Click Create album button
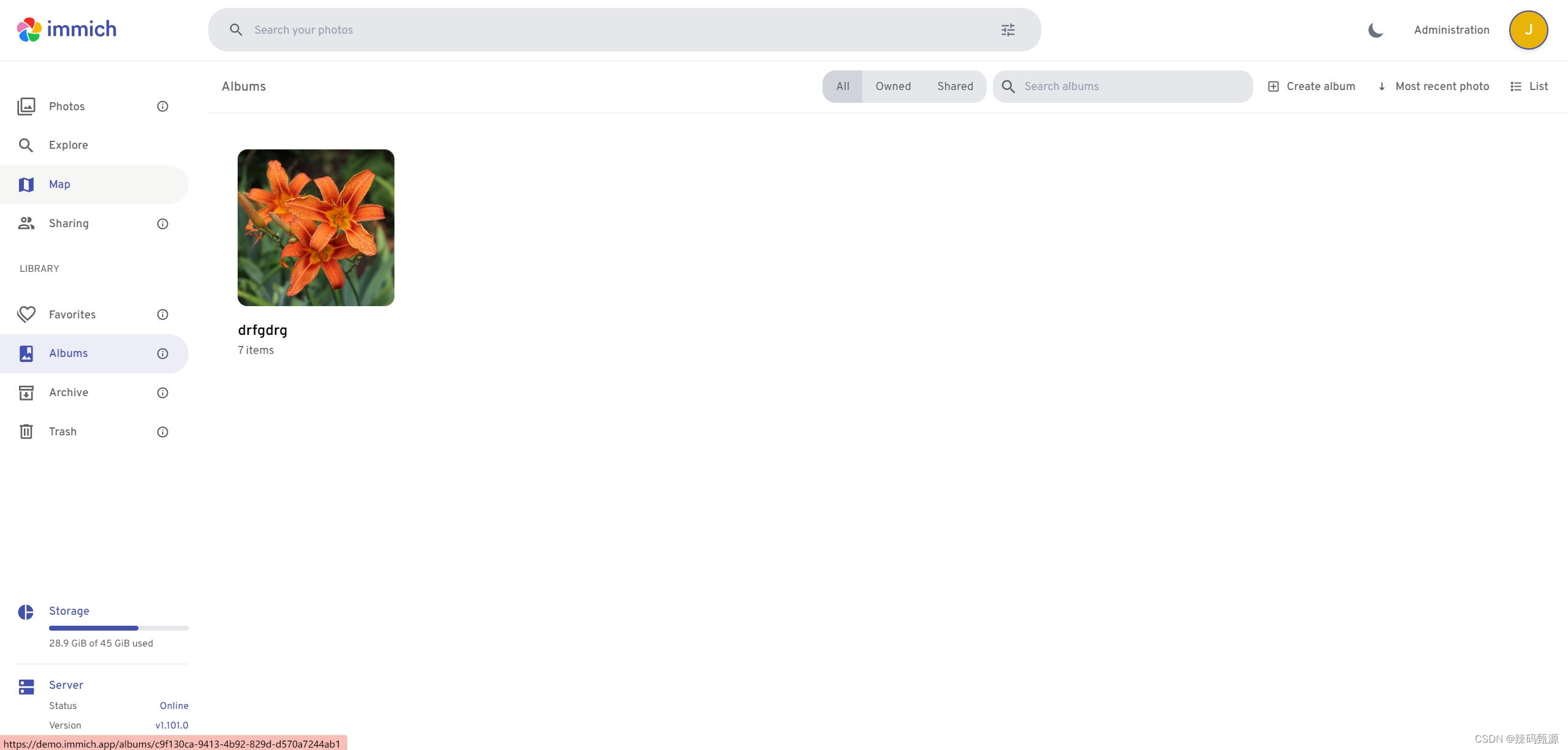1568x750 pixels. 1311,86
